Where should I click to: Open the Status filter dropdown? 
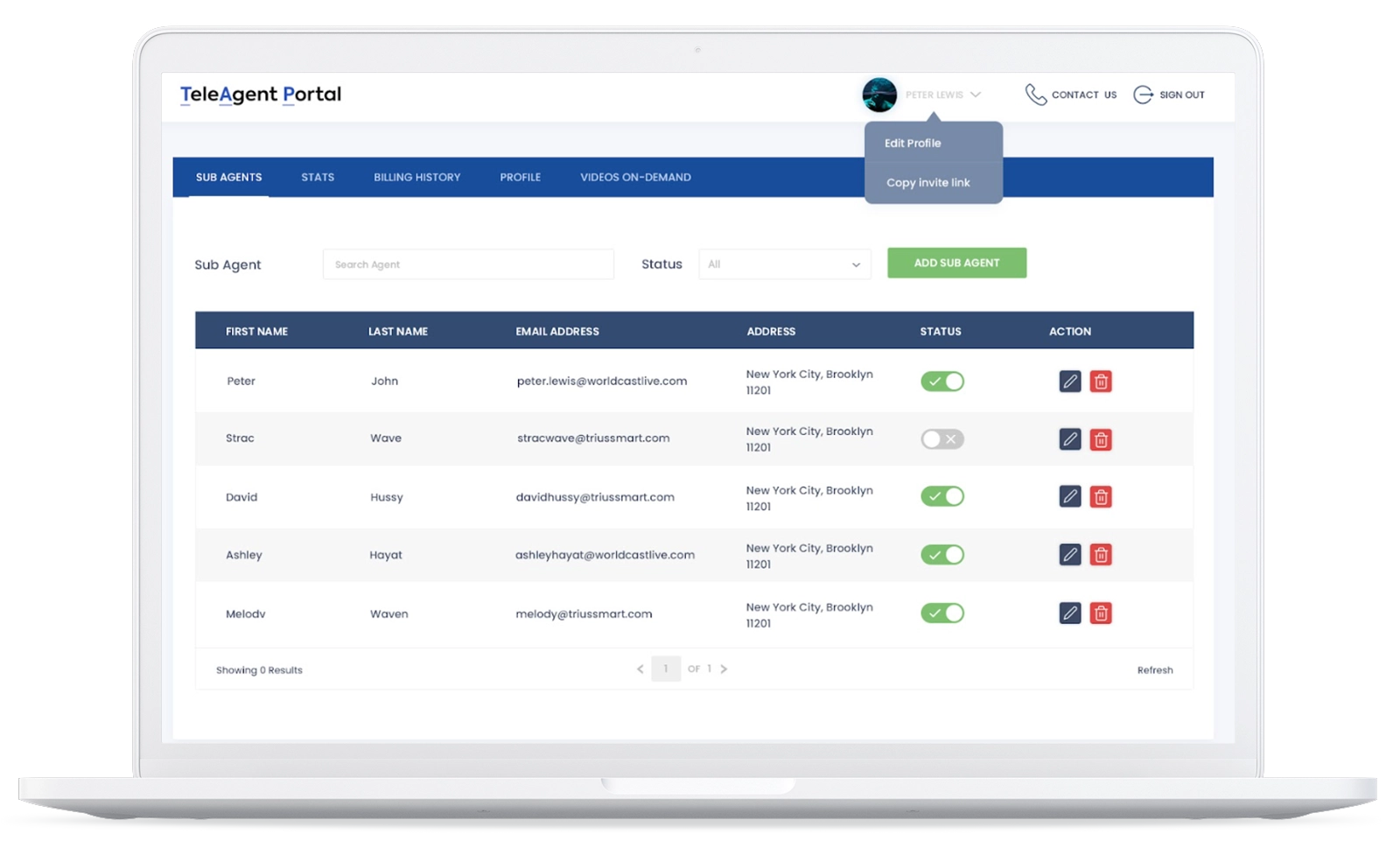click(x=785, y=264)
